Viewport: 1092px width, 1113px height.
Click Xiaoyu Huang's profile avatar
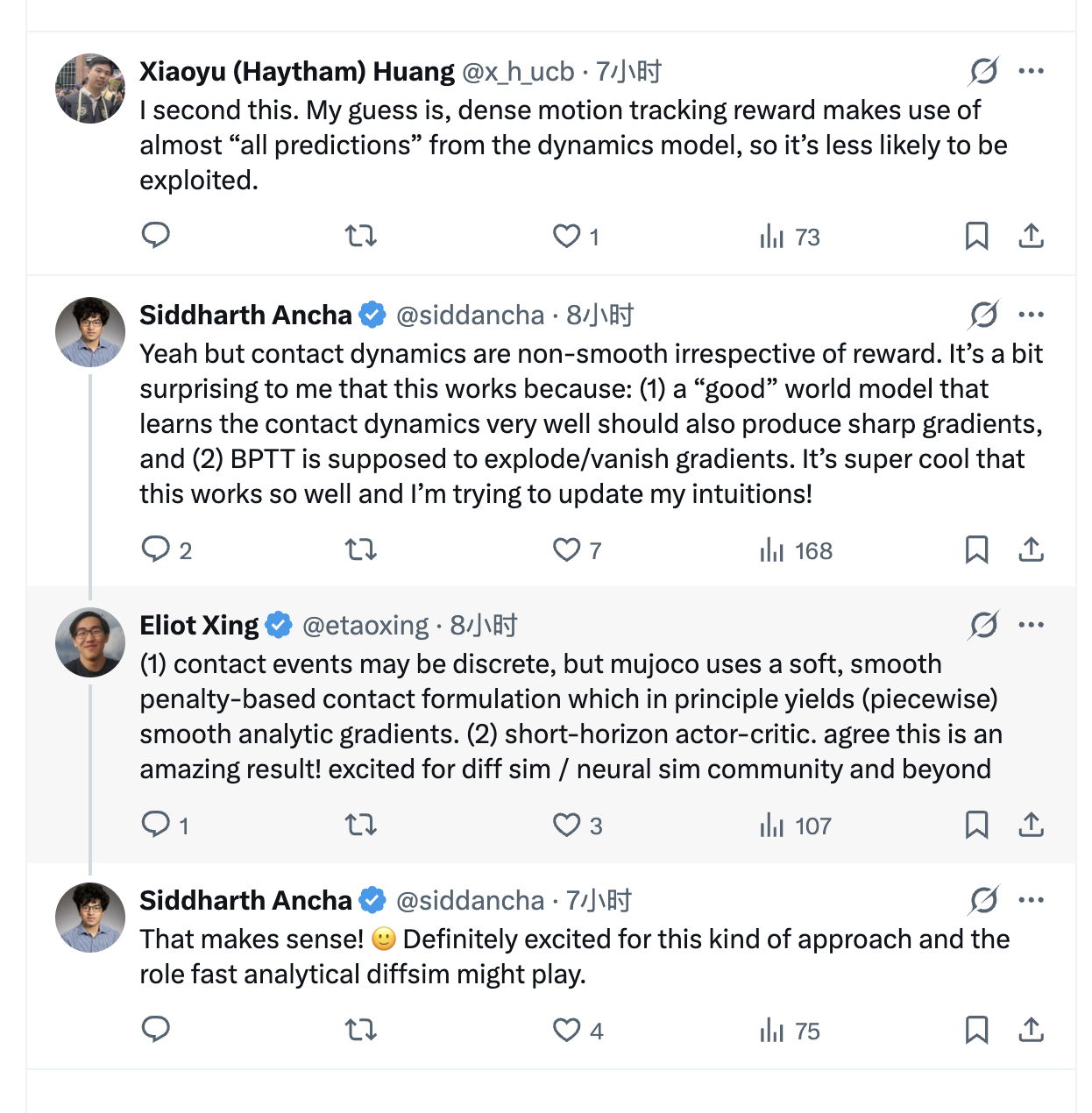click(90, 89)
